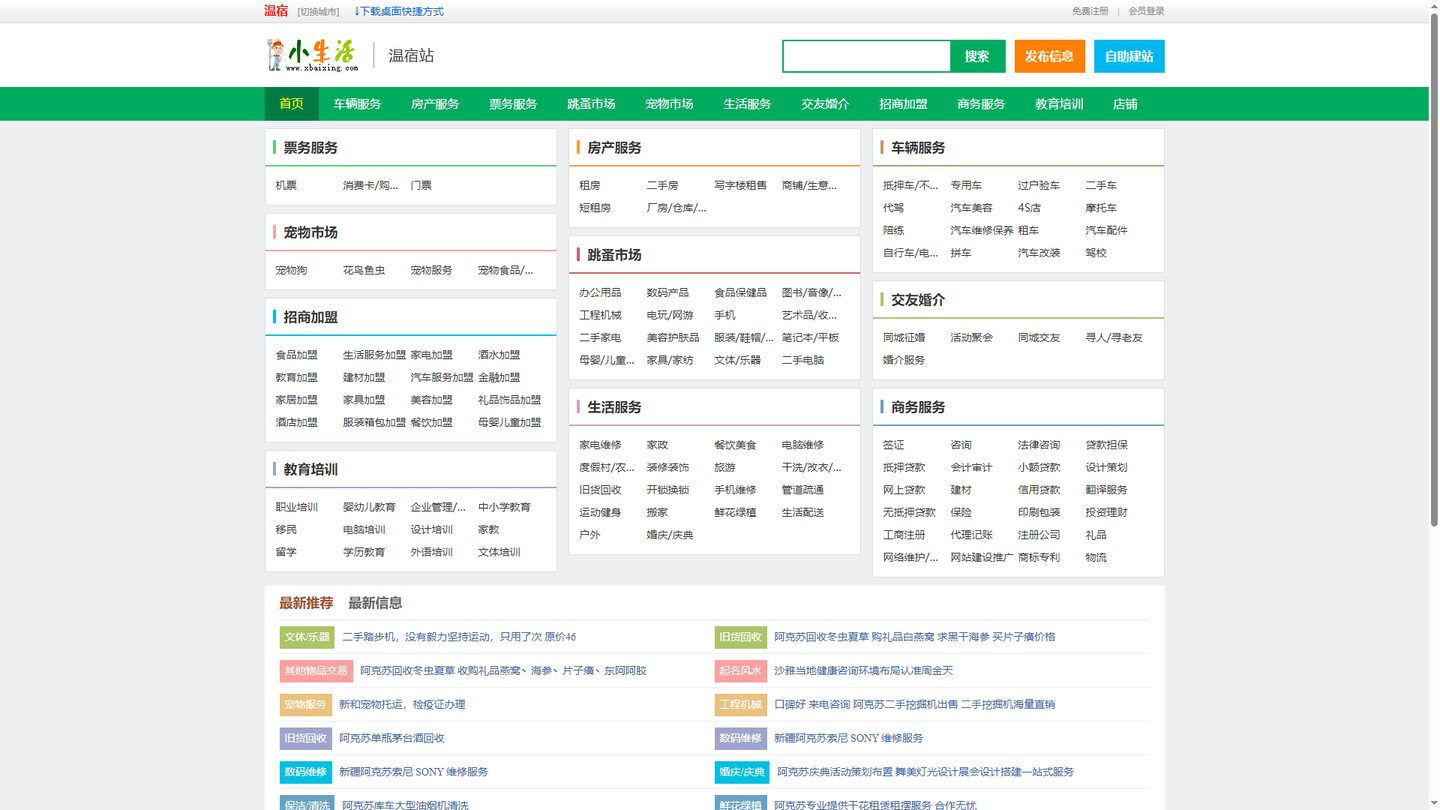Open the 免费注册 link

click(x=1090, y=12)
